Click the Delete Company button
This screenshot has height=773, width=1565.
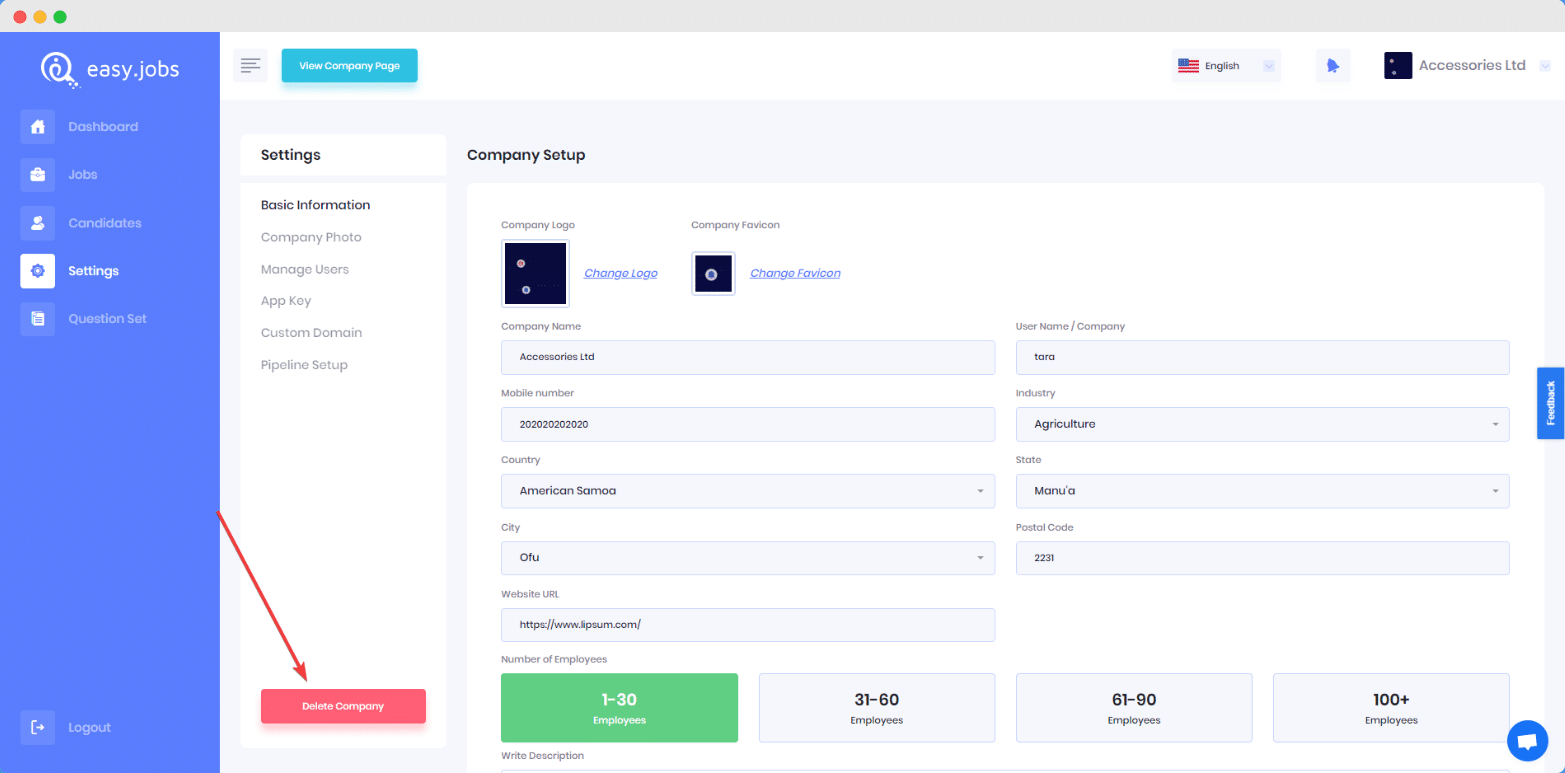click(x=343, y=706)
